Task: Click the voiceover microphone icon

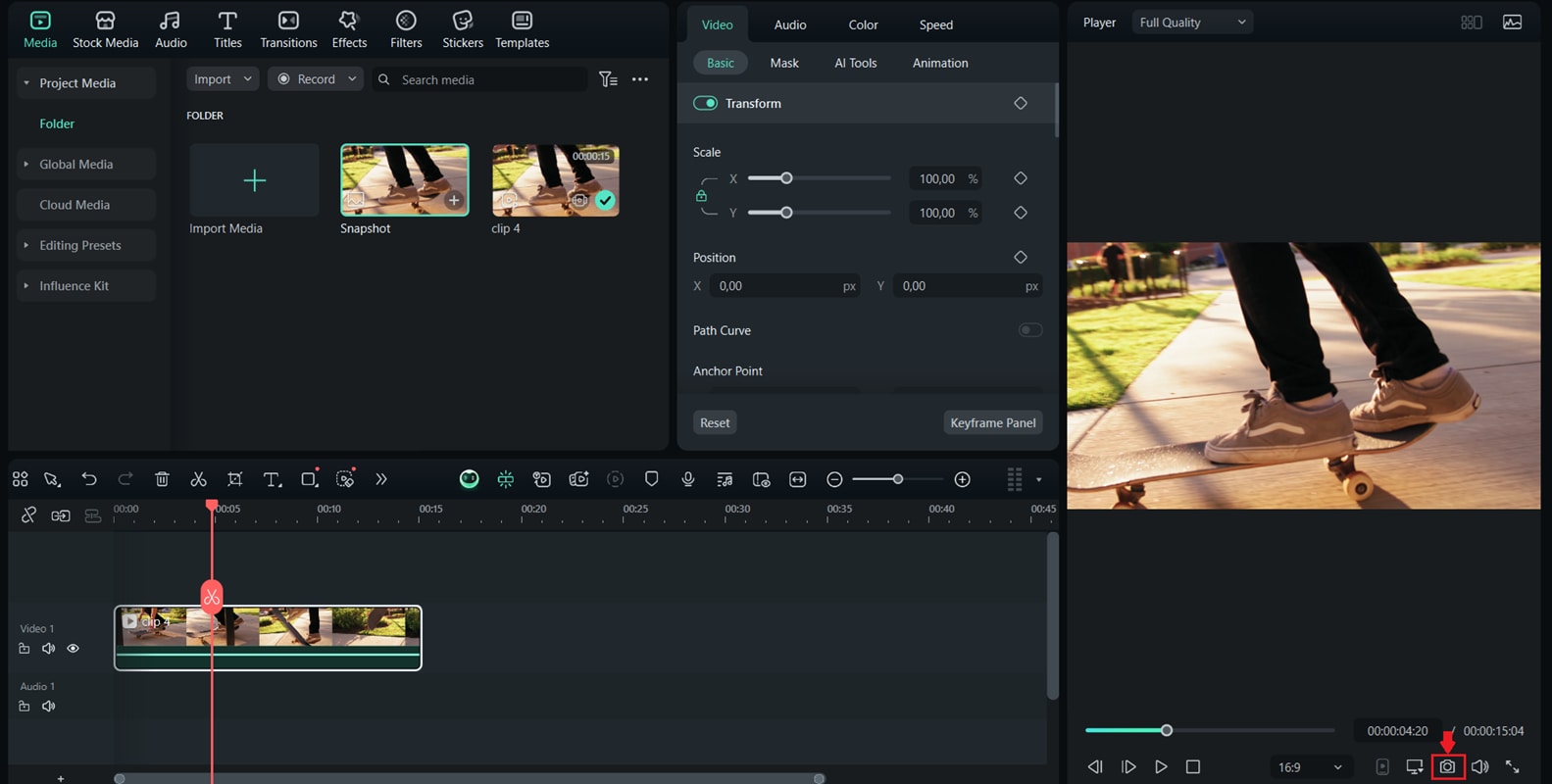Action: tap(688, 479)
